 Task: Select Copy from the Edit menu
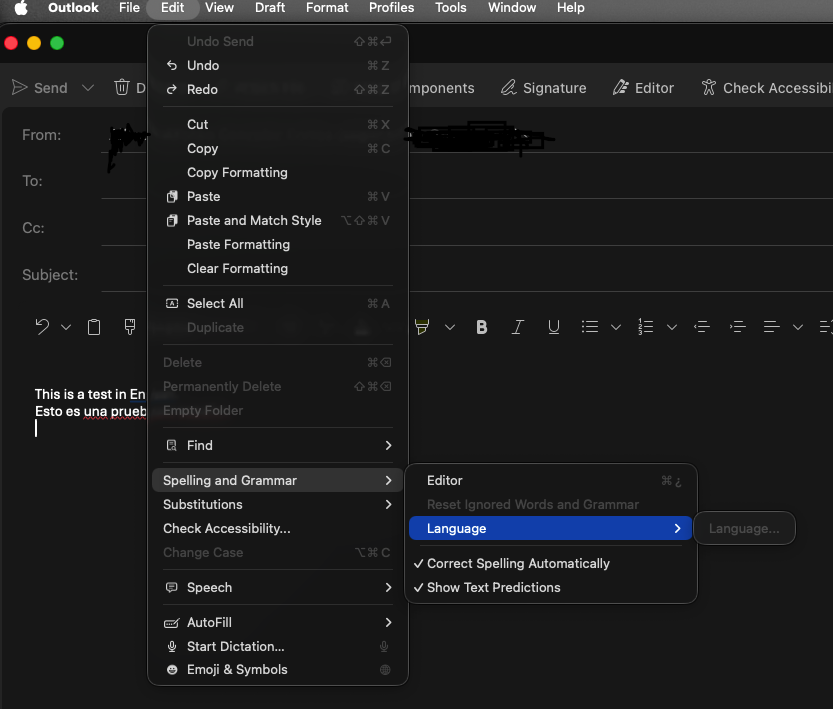(x=277, y=148)
